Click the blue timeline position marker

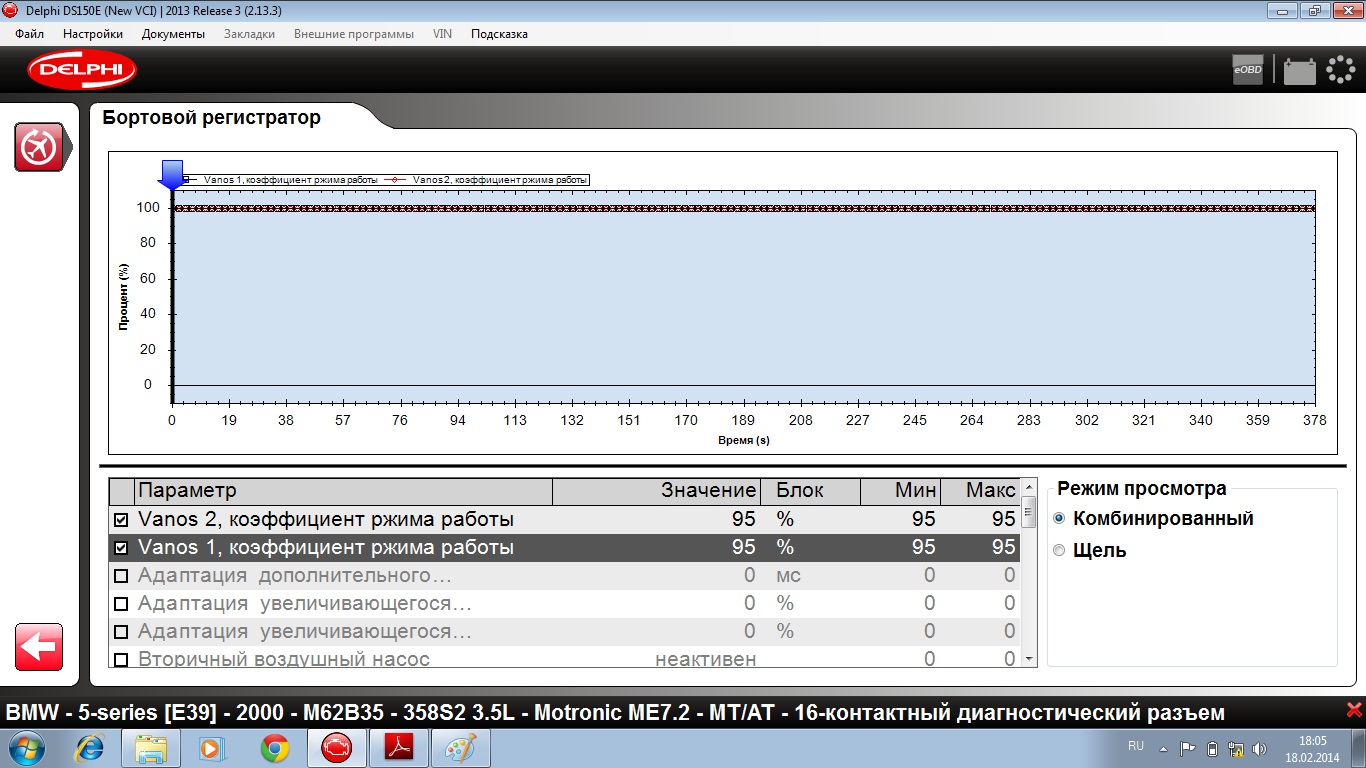pos(172,174)
